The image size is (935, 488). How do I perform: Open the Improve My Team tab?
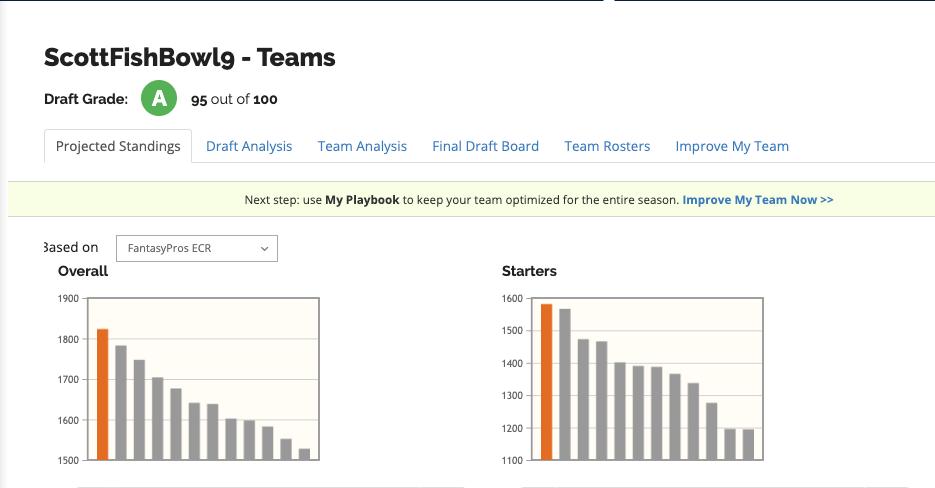(x=732, y=146)
